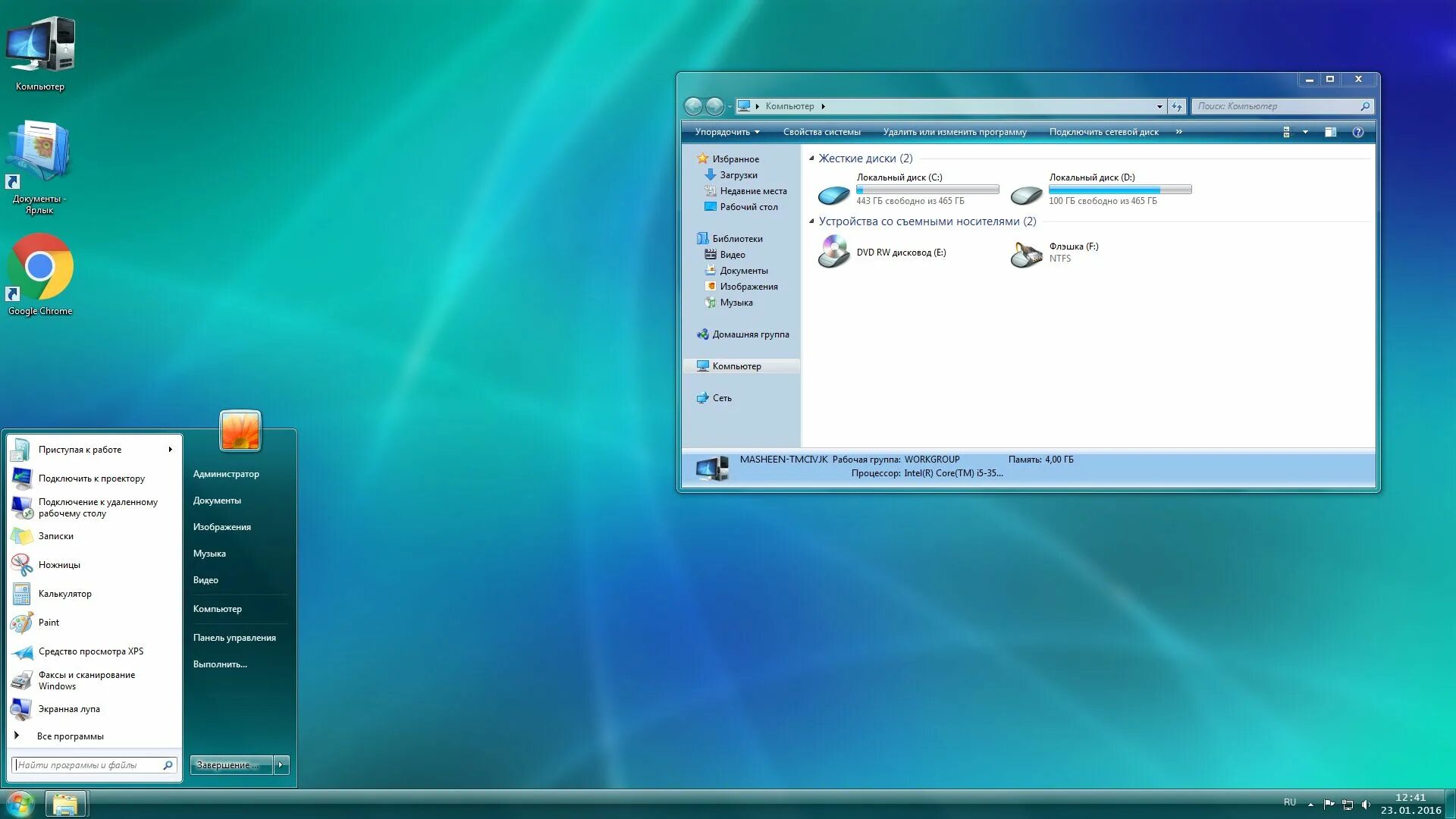Click the search magnifier in Explorer
Image resolution: width=1456 pixels, height=819 pixels.
1364,106
